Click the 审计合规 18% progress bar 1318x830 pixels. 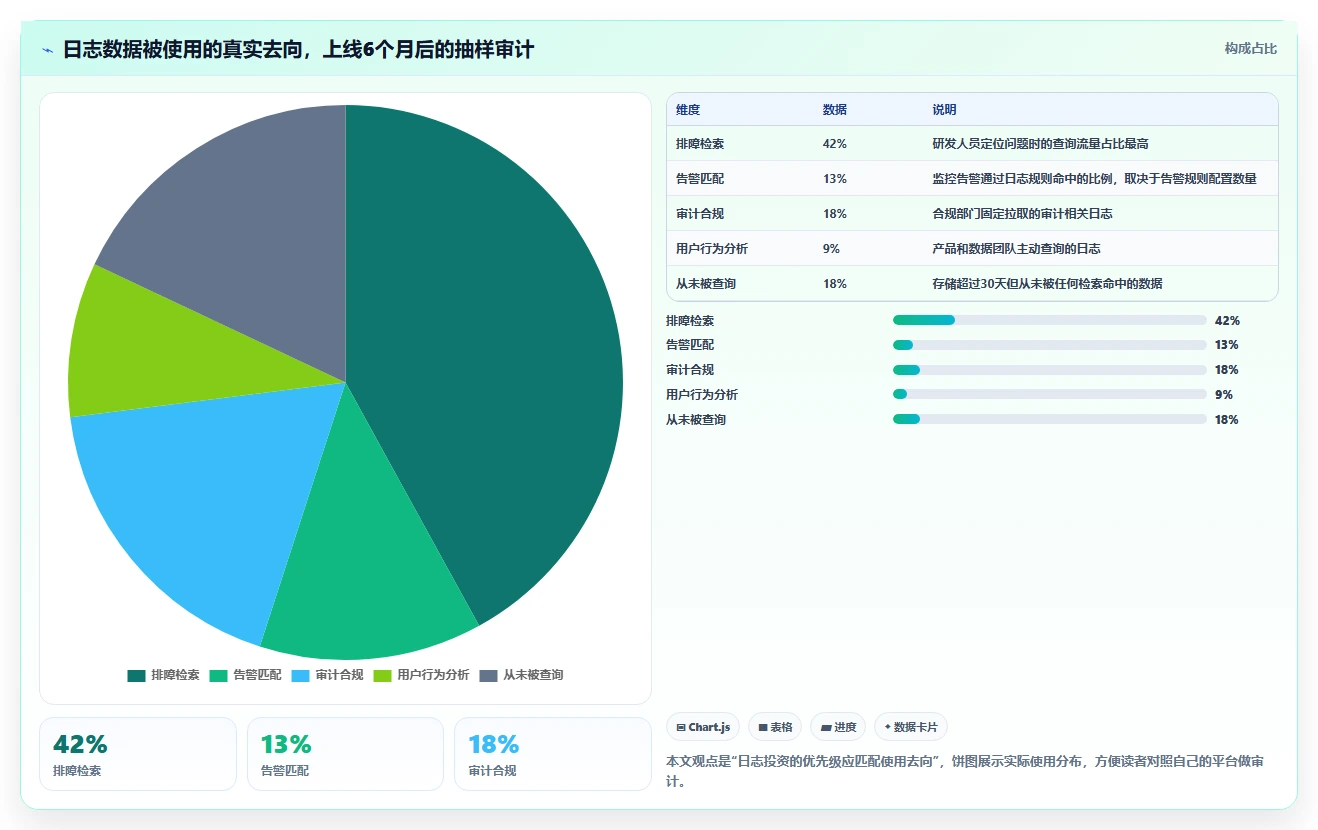tap(1049, 370)
